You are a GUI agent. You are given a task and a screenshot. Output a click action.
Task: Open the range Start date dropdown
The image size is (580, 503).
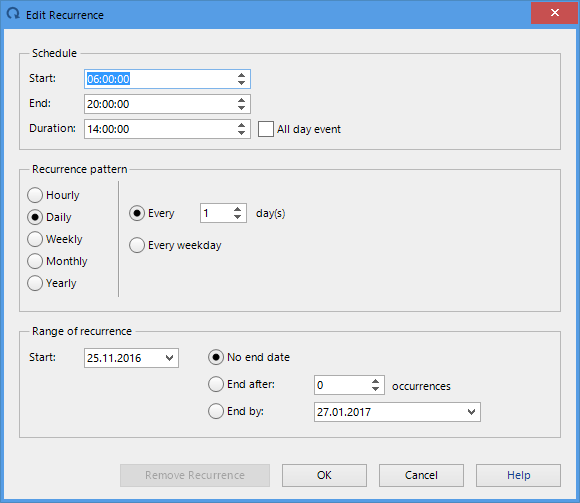(169, 358)
